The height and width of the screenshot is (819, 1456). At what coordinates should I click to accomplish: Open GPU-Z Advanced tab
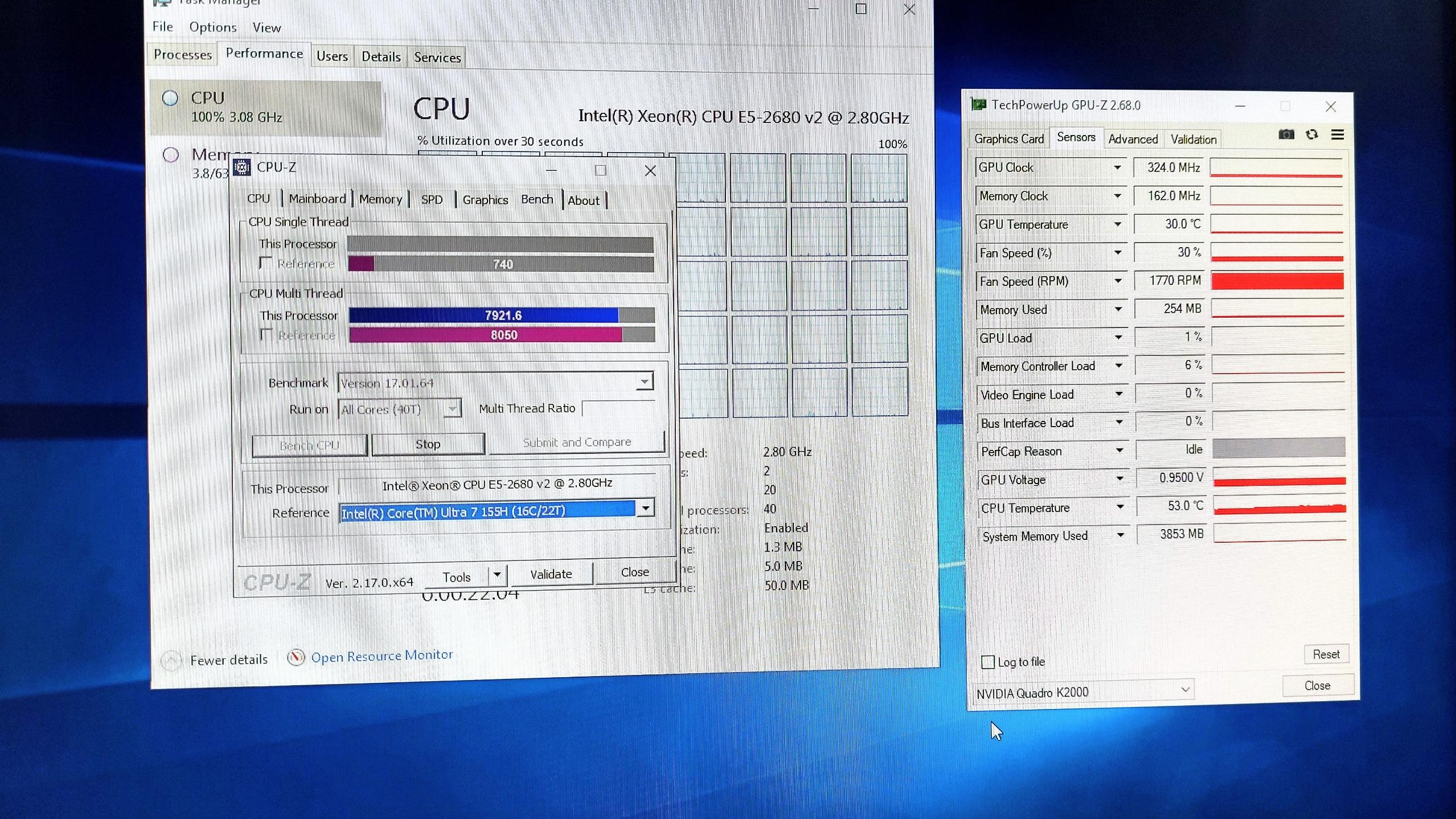pyautogui.click(x=1133, y=139)
